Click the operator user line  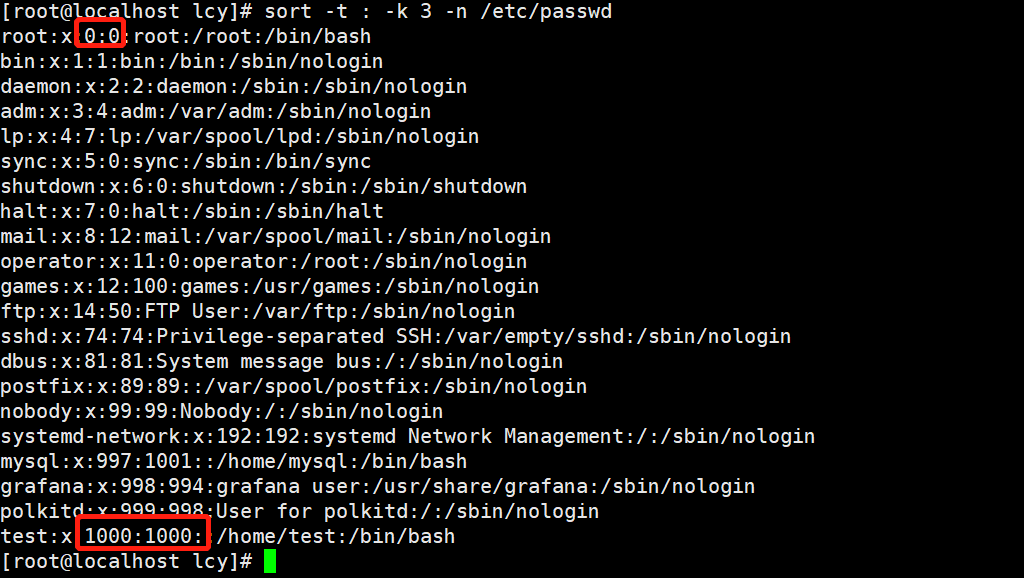[263, 261]
